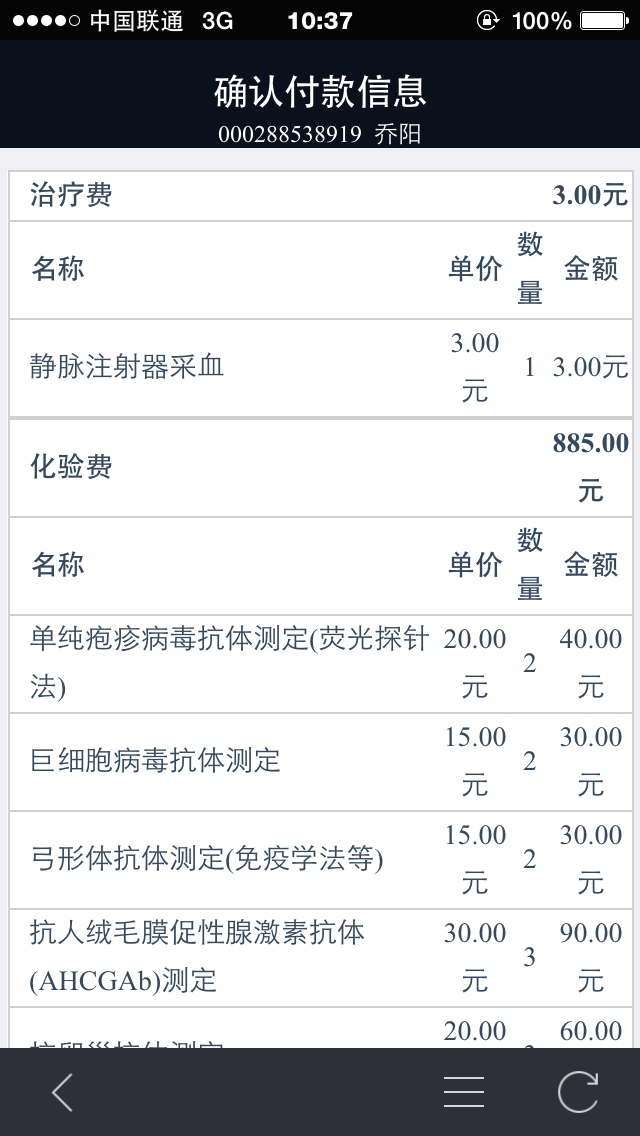
Task: Tap the battery icon in status bar
Action: (x=607, y=20)
